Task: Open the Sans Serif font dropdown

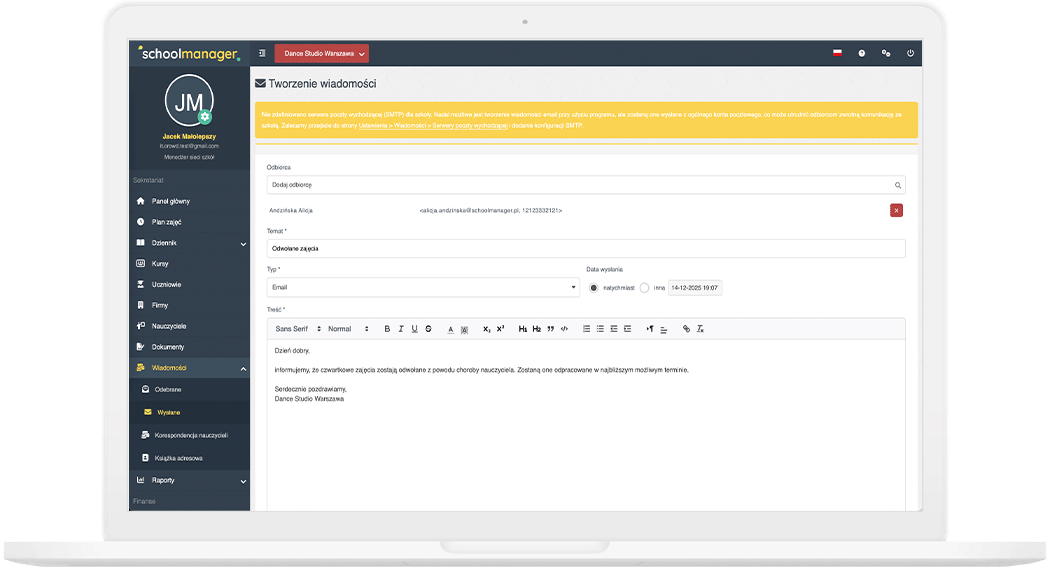Action: (298, 329)
